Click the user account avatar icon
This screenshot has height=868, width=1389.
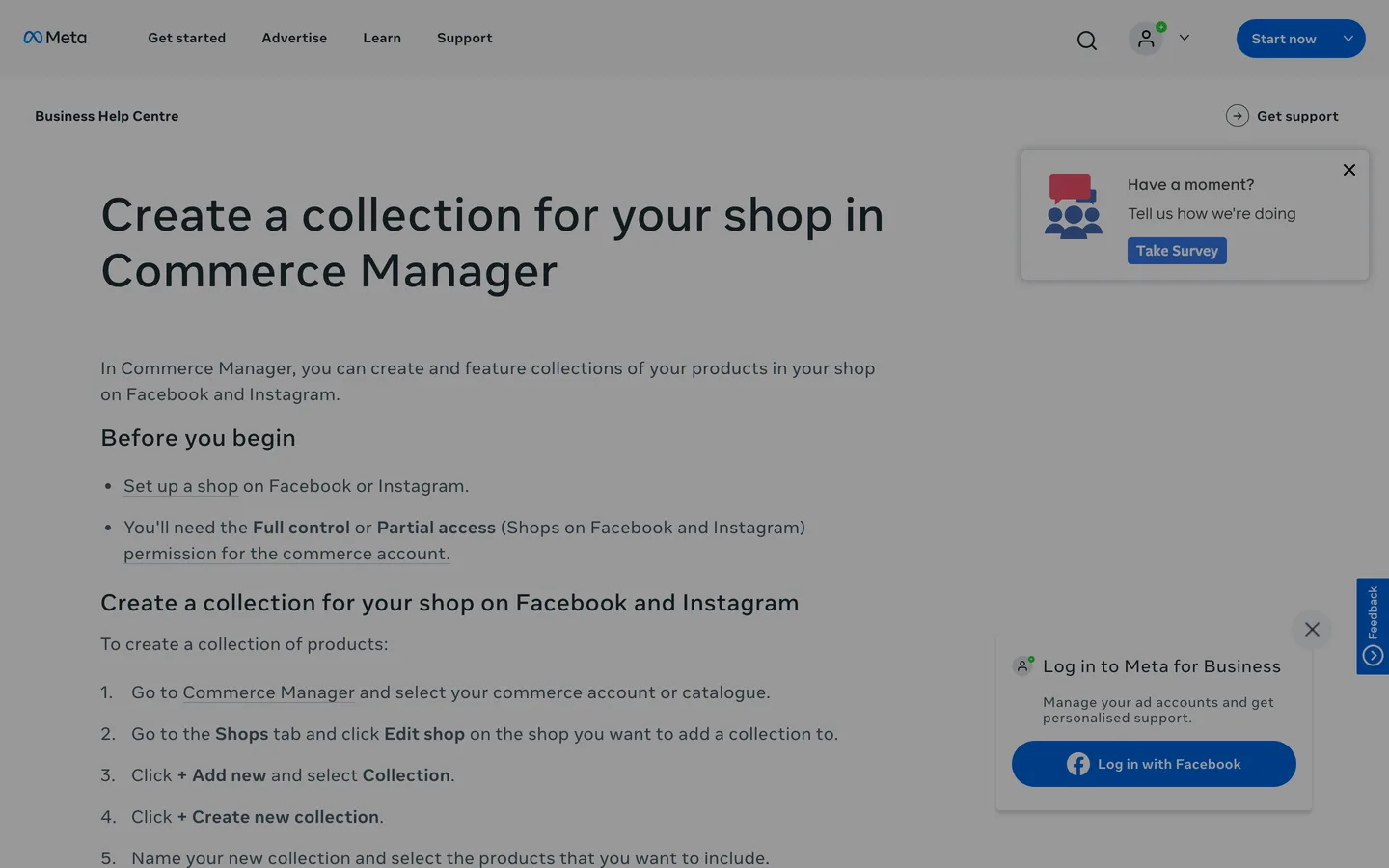coord(1146,39)
